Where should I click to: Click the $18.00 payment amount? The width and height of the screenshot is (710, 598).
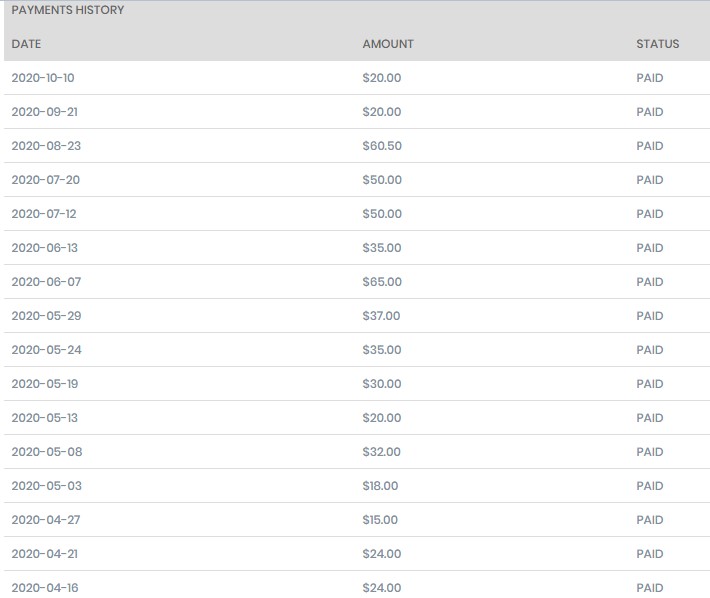[x=380, y=486]
